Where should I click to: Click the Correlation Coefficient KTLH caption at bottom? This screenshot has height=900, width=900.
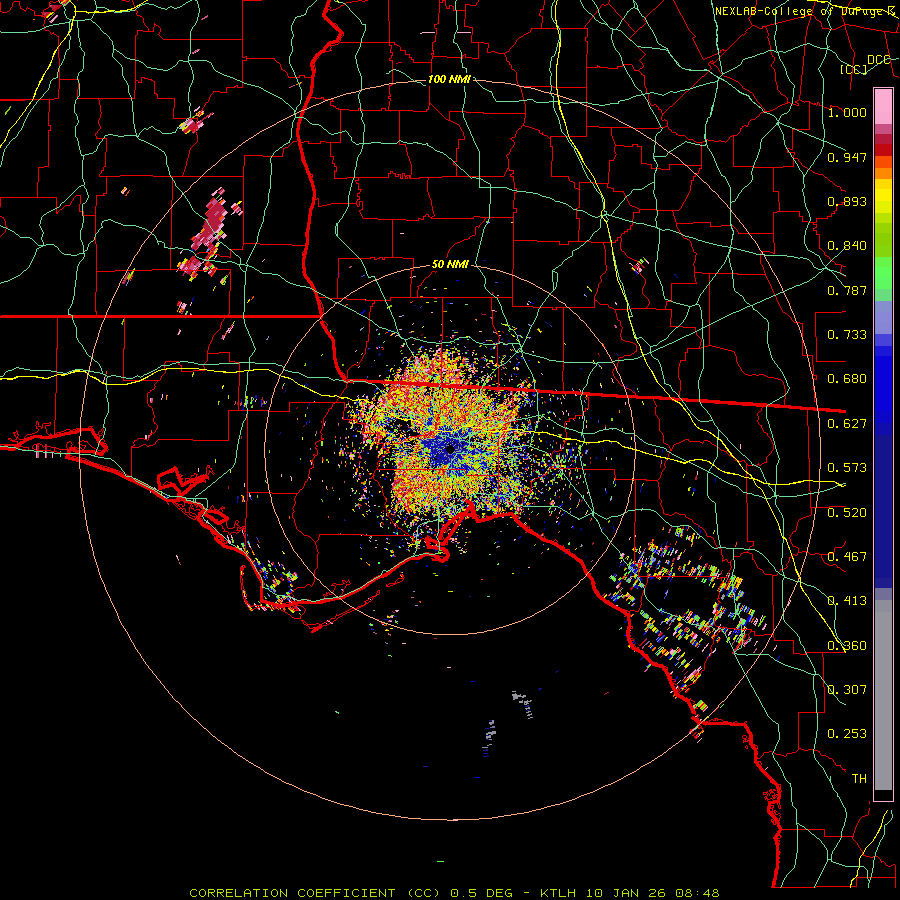point(454,893)
